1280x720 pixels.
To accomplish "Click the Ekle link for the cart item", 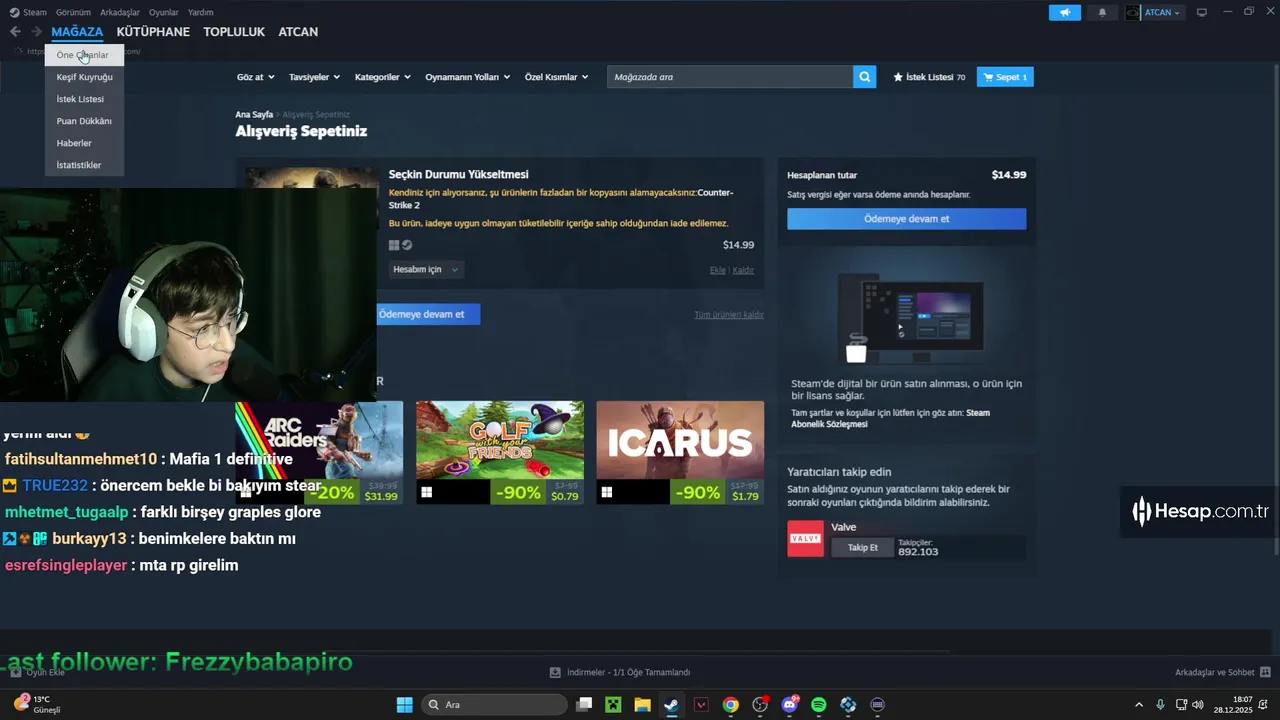I will (717, 270).
